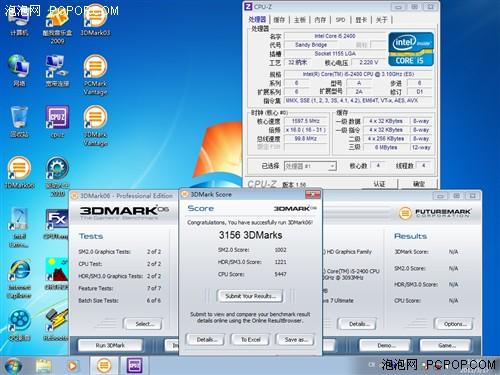The height and width of the screenshot is (375, 500).
Task: Launch Internet Explorer from the desktop
Action: coord(19,279)
